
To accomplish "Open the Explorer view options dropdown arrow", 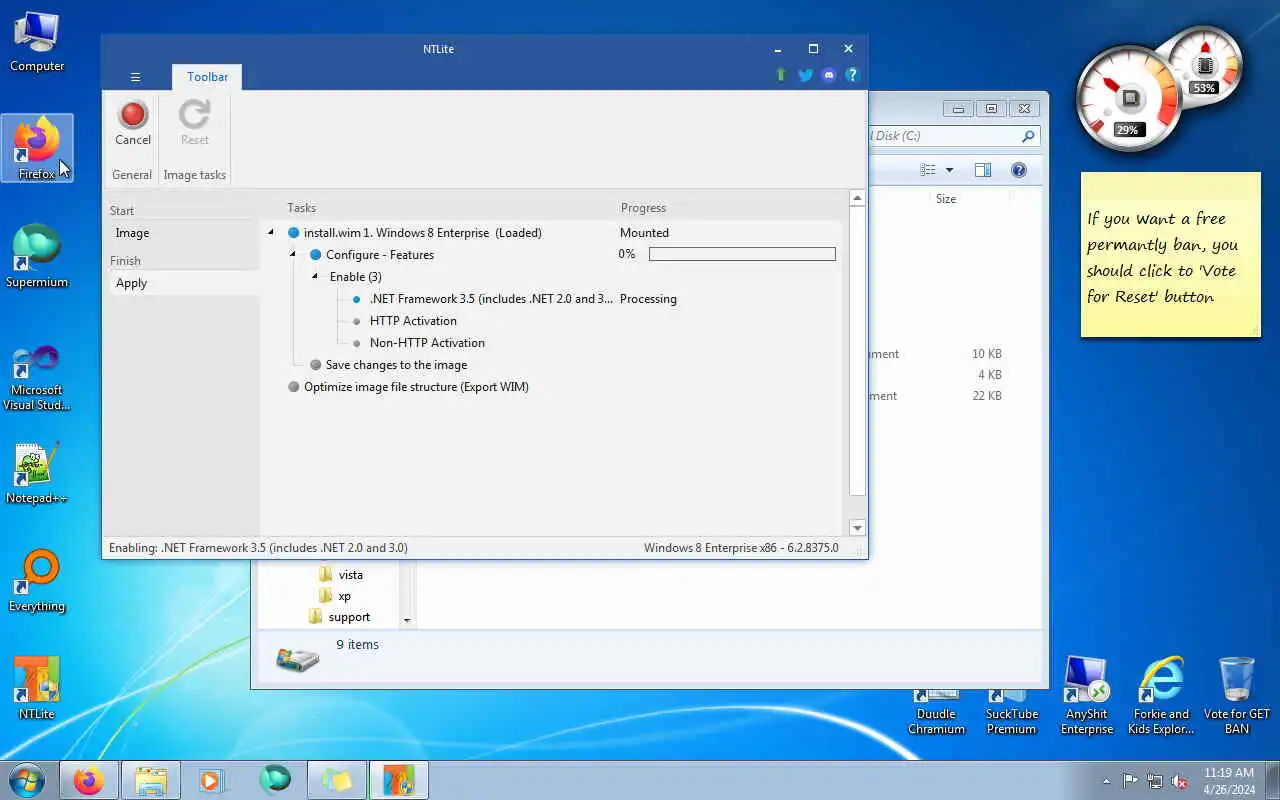I will point(949,170).
